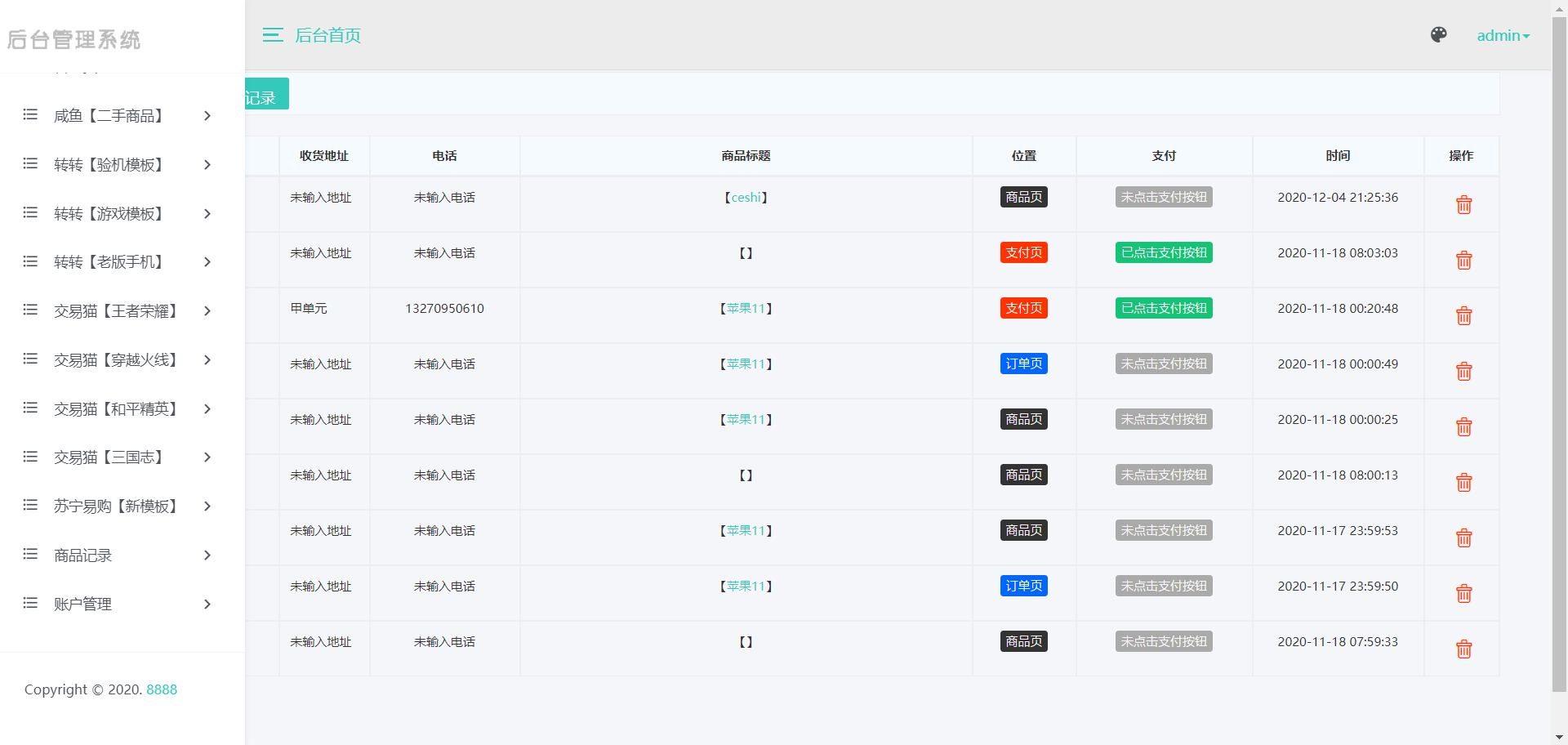Open 转转【验机模板】 sidebar menu
The width and height of the screenshot is (1568, 745).
pyautogui.click(x=118, y=164)
